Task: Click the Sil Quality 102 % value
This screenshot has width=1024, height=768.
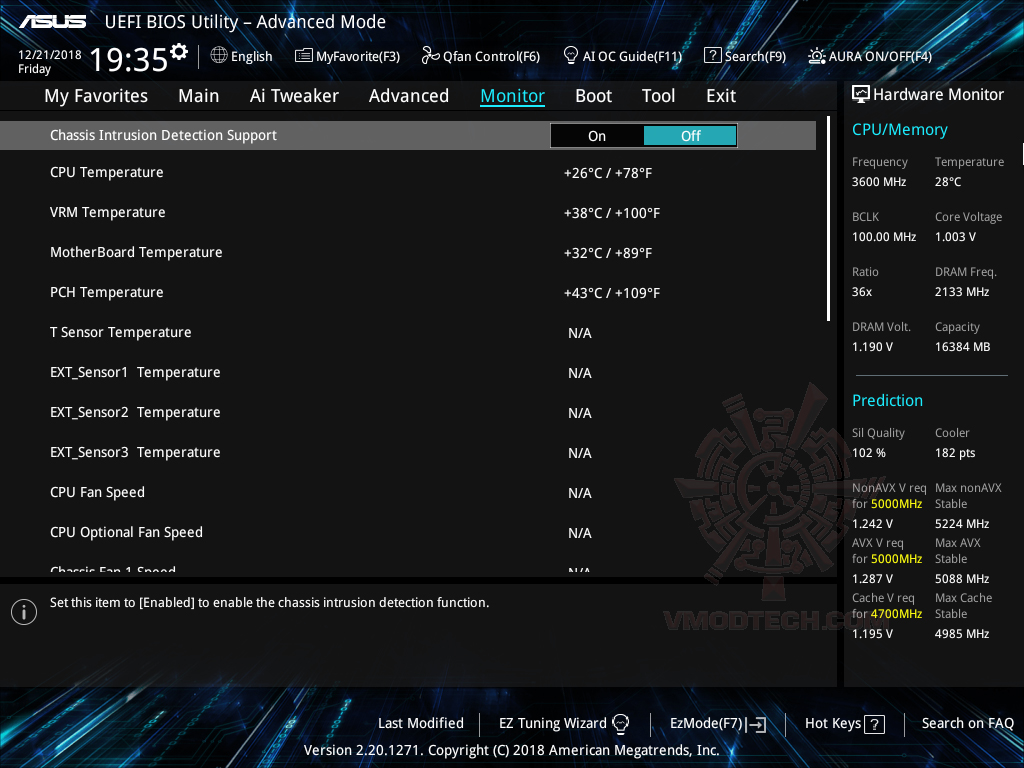Action: 869,453
